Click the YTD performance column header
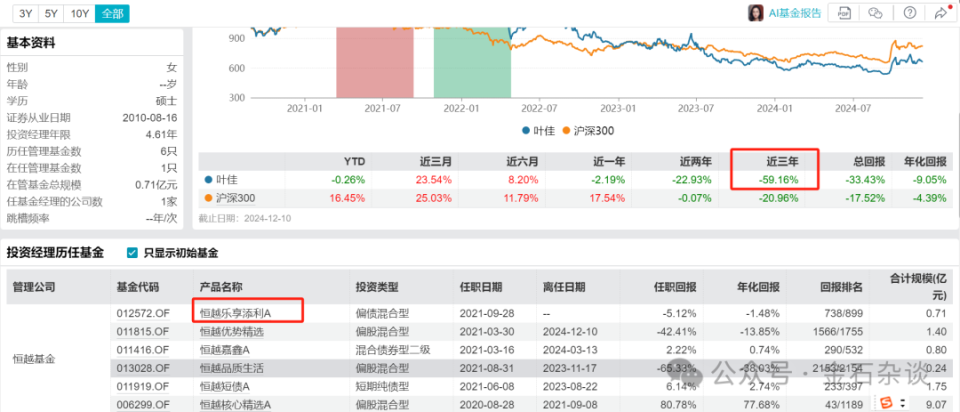The height and width of the screenshot is (412, 960). click(354, 162)
